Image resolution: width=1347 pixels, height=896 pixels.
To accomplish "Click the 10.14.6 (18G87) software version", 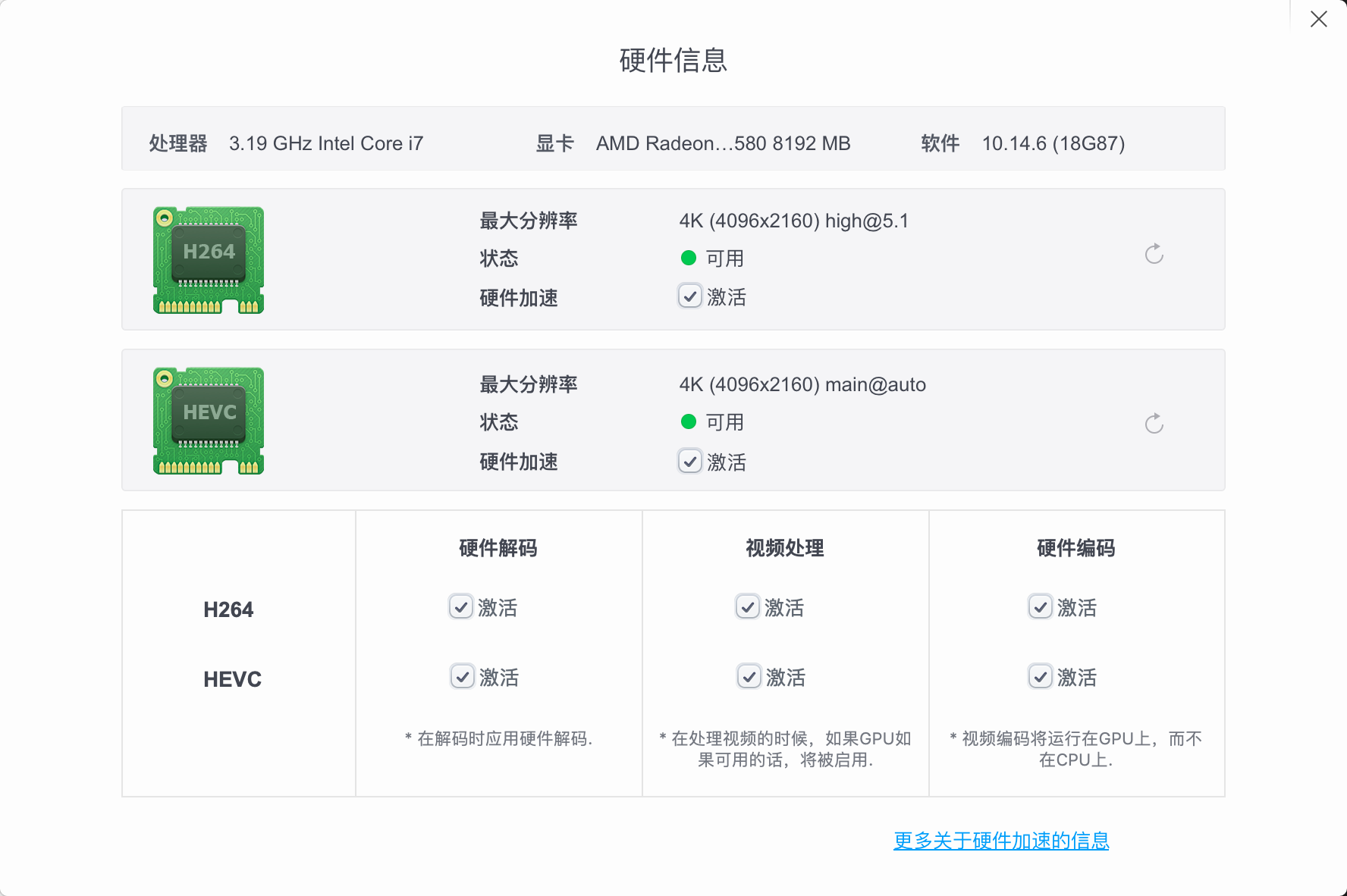I will click(1053, 143).
